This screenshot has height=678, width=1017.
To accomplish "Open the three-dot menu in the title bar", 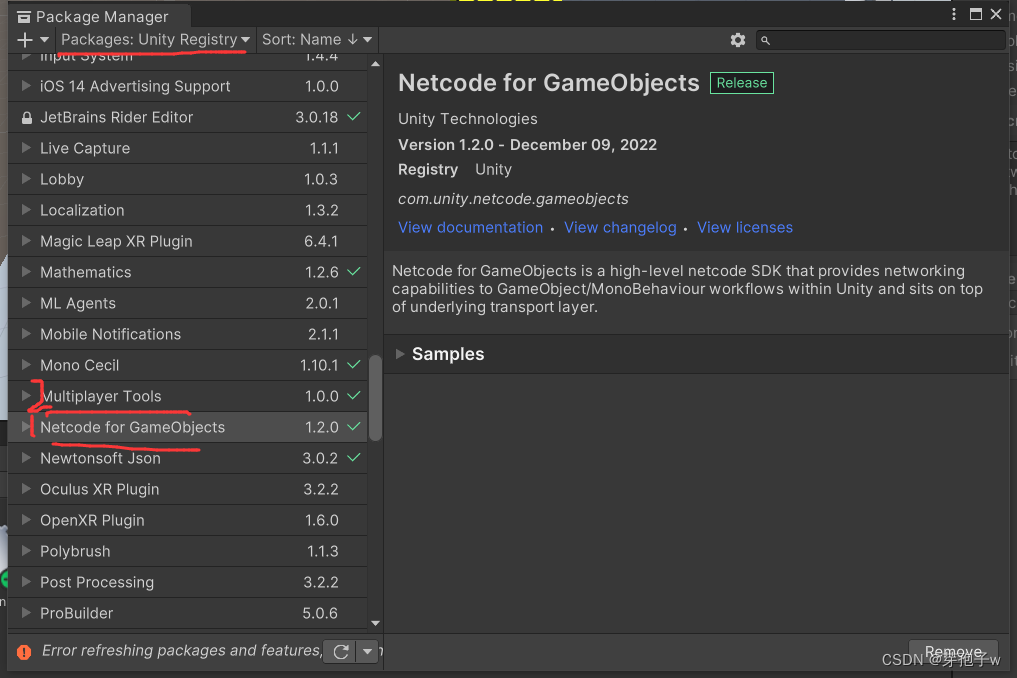I will pyautogui.click(x=953, y=14).
